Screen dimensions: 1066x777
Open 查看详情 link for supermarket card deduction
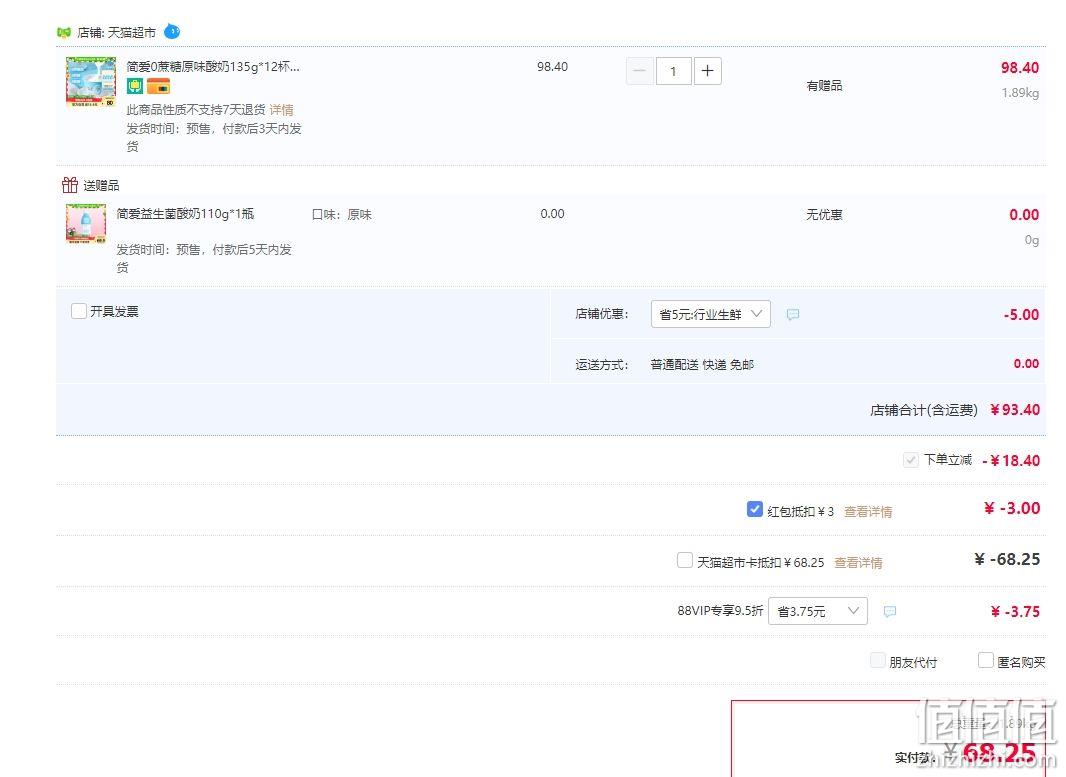click(x=858, y=562)
